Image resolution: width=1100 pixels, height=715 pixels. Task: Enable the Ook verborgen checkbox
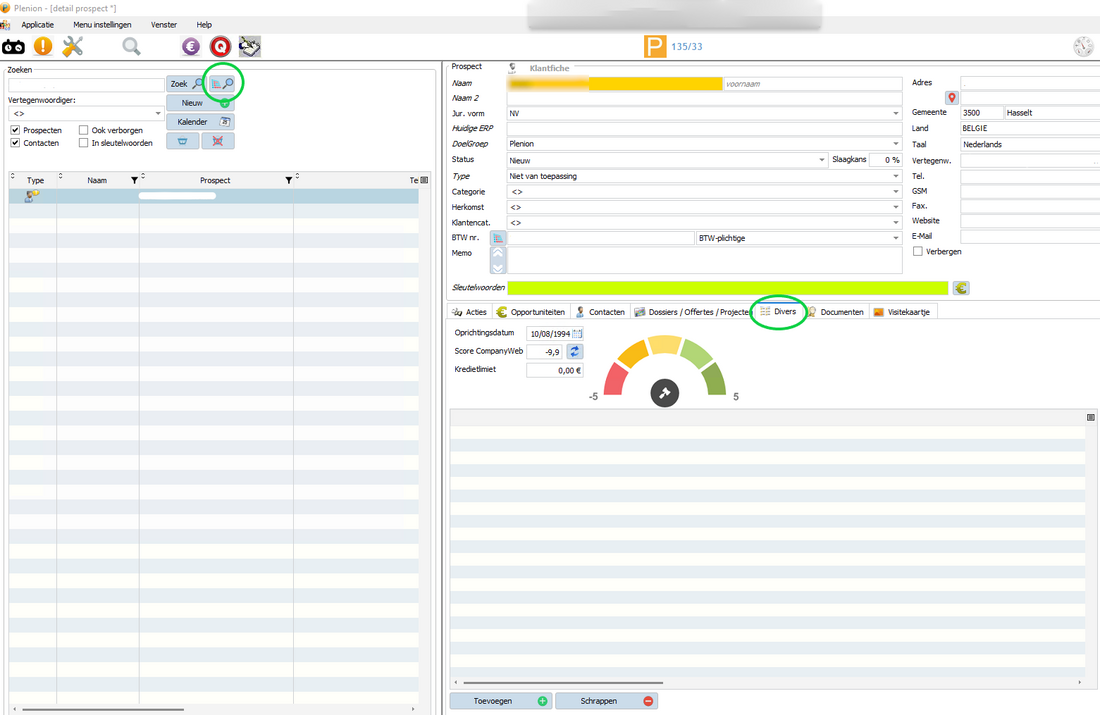click(x=84, y=130)
